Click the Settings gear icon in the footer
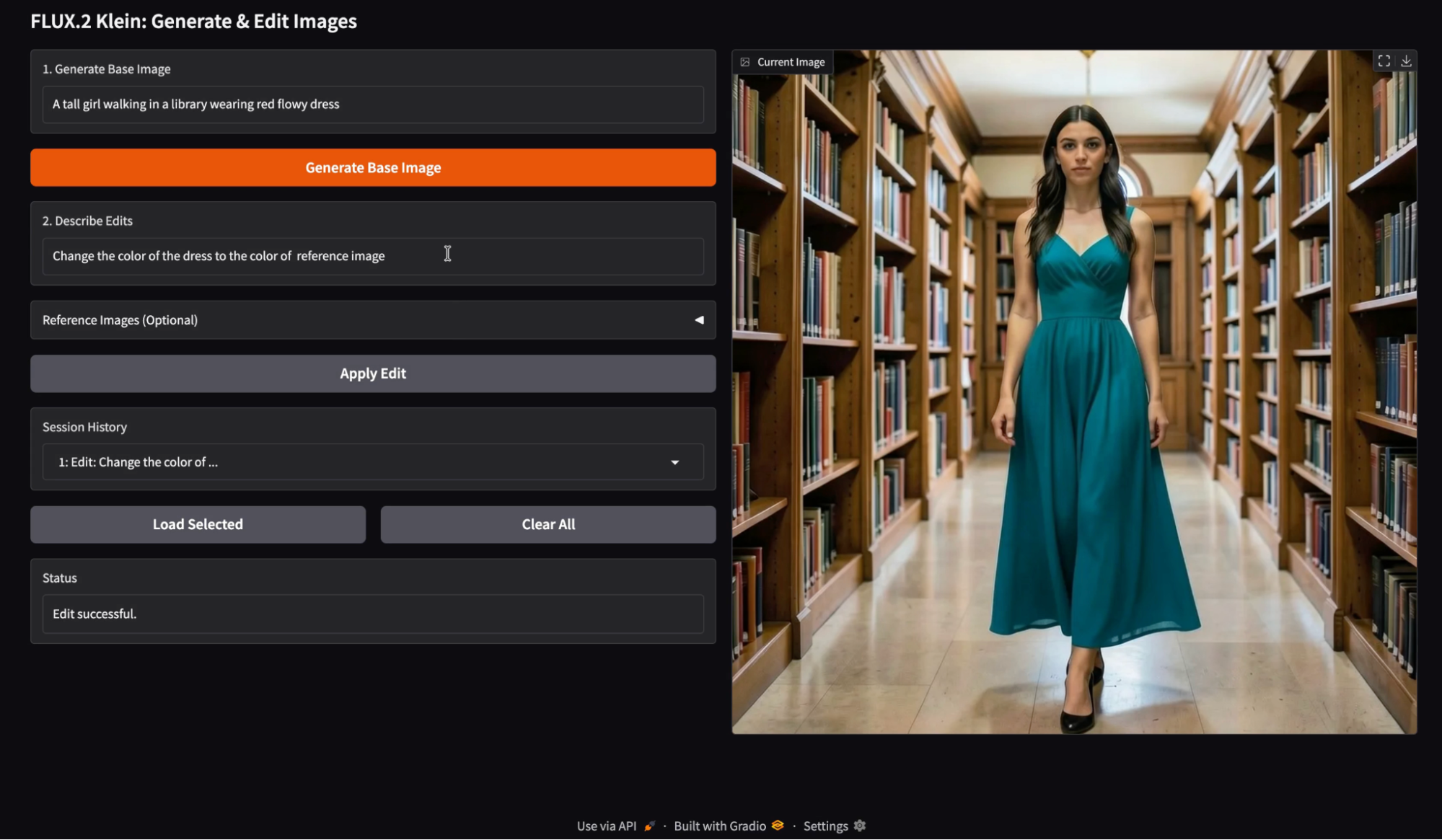This screenshot has width=1442, height=840. pos(859,826)
